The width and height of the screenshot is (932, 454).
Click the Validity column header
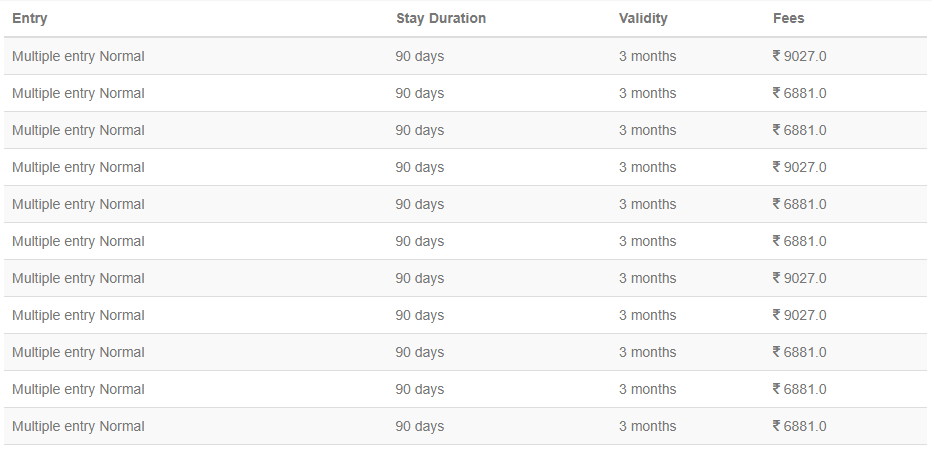click(x=643, y=18)
